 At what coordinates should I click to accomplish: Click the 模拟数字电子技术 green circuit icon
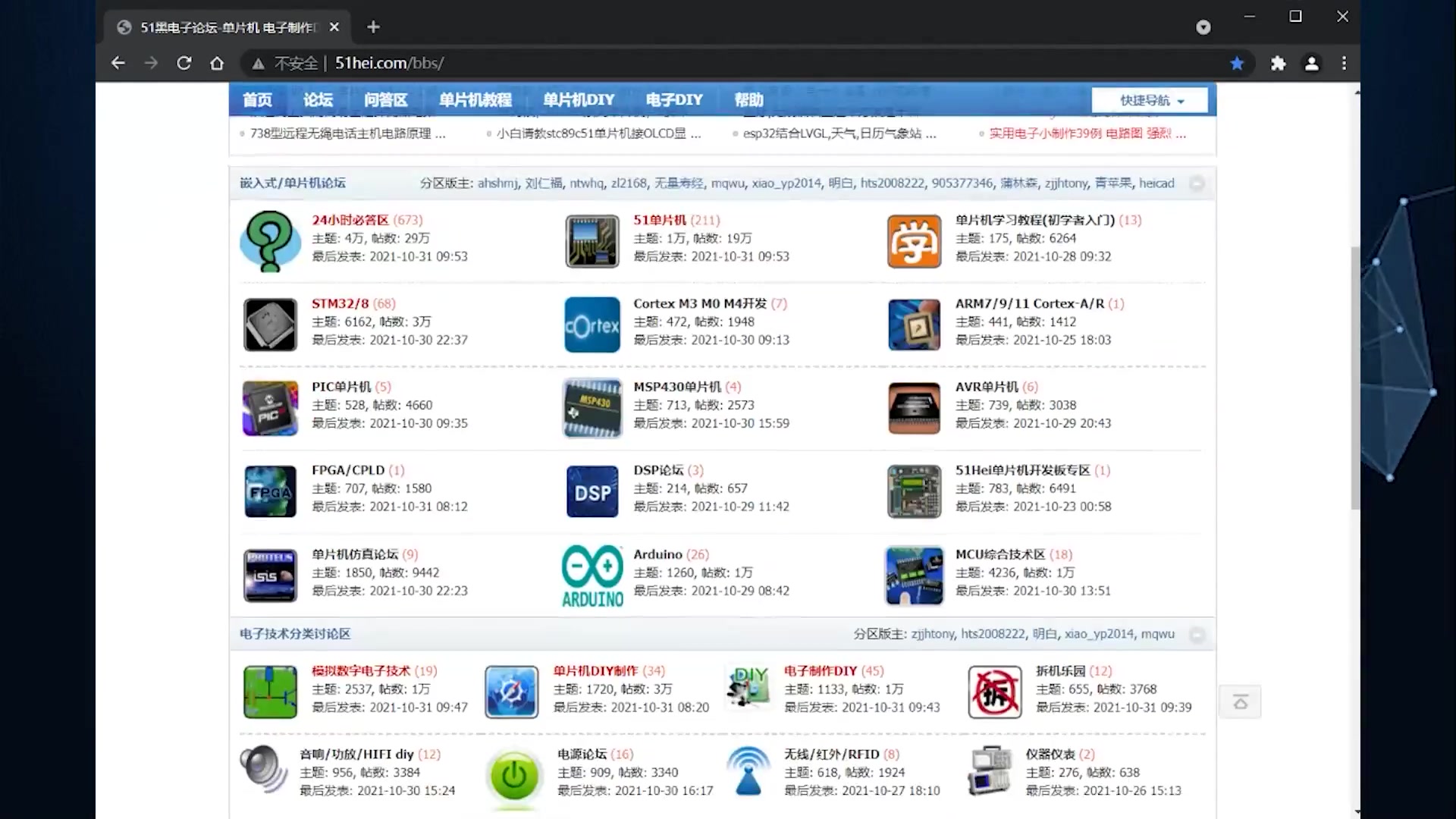coord(270,692)
